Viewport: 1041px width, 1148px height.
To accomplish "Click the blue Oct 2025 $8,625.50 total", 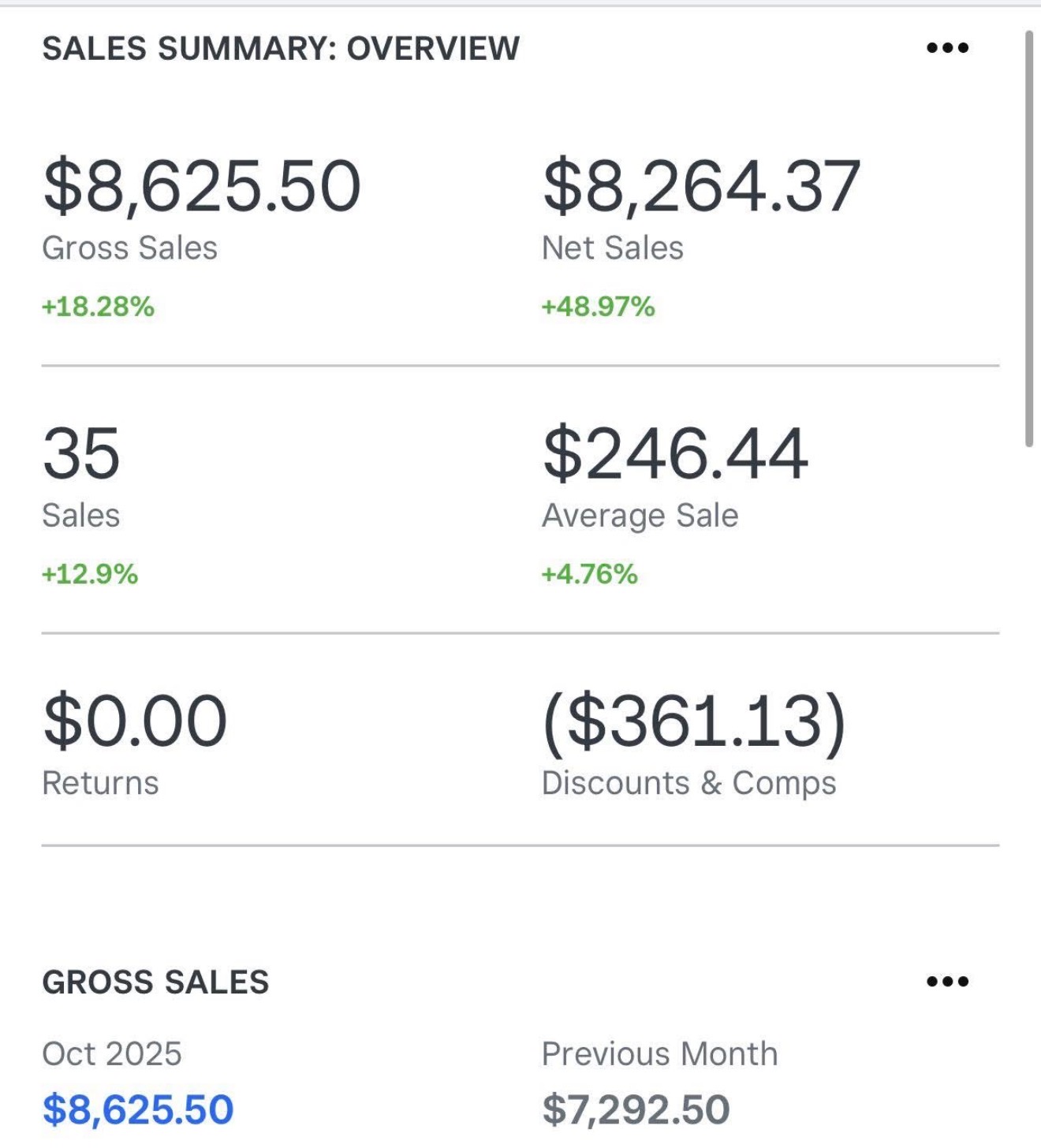I will (138, 1109).
